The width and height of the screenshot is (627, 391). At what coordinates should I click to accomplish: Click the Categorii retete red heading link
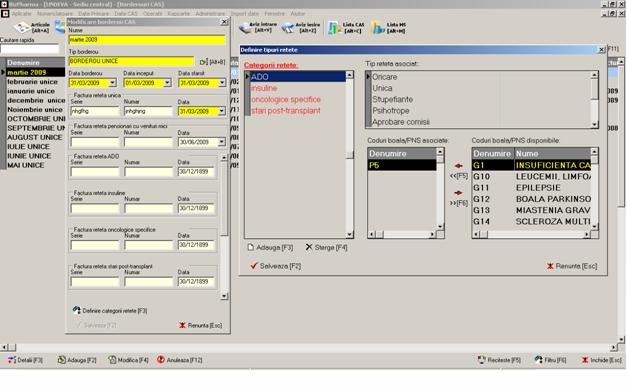(x=271, y=65)
